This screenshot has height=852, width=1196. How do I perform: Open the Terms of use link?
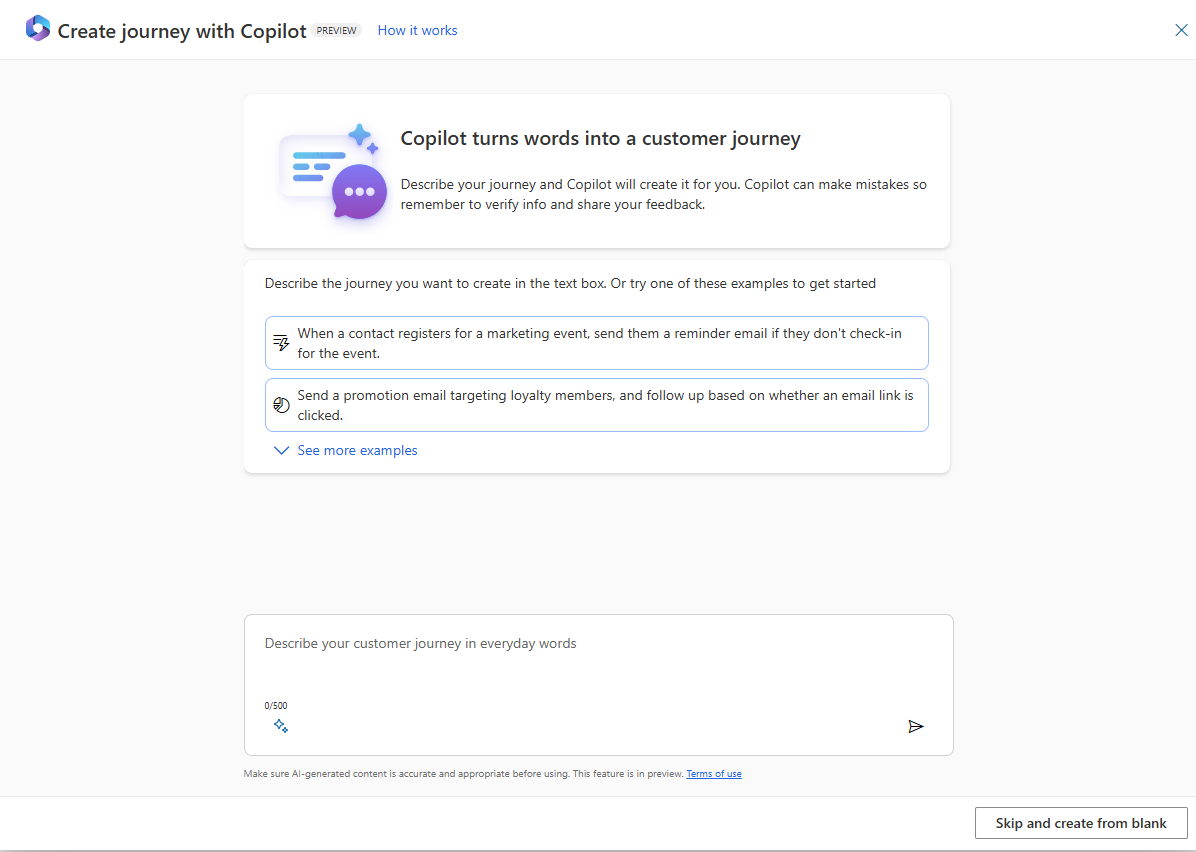(x=714, y=774)
